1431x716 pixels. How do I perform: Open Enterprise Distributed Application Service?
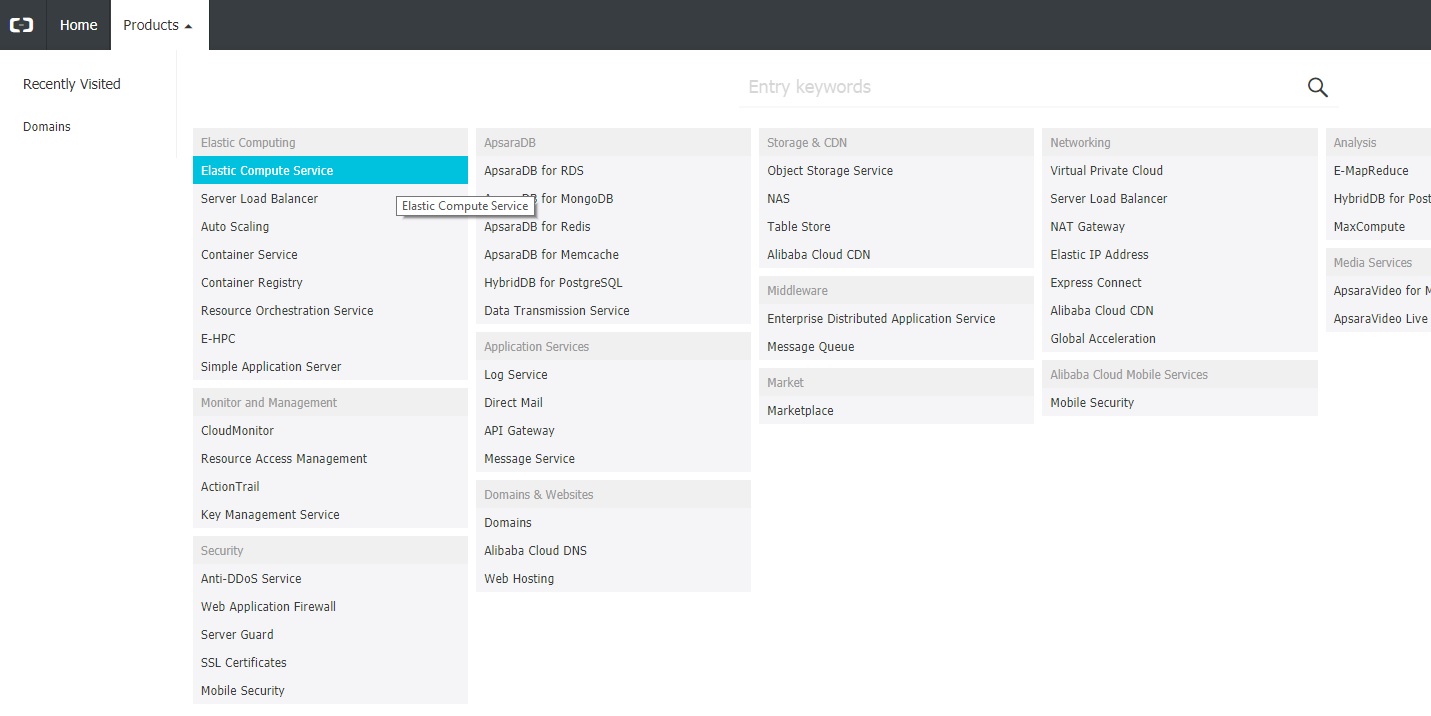tap(896, 318)
